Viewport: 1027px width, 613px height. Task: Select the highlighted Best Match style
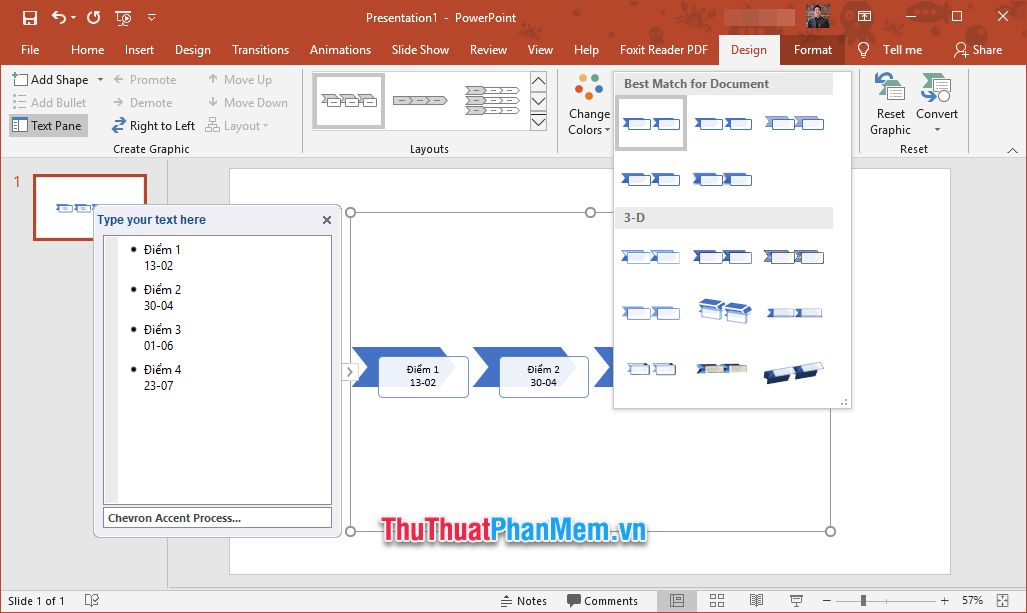click(651, 122)
